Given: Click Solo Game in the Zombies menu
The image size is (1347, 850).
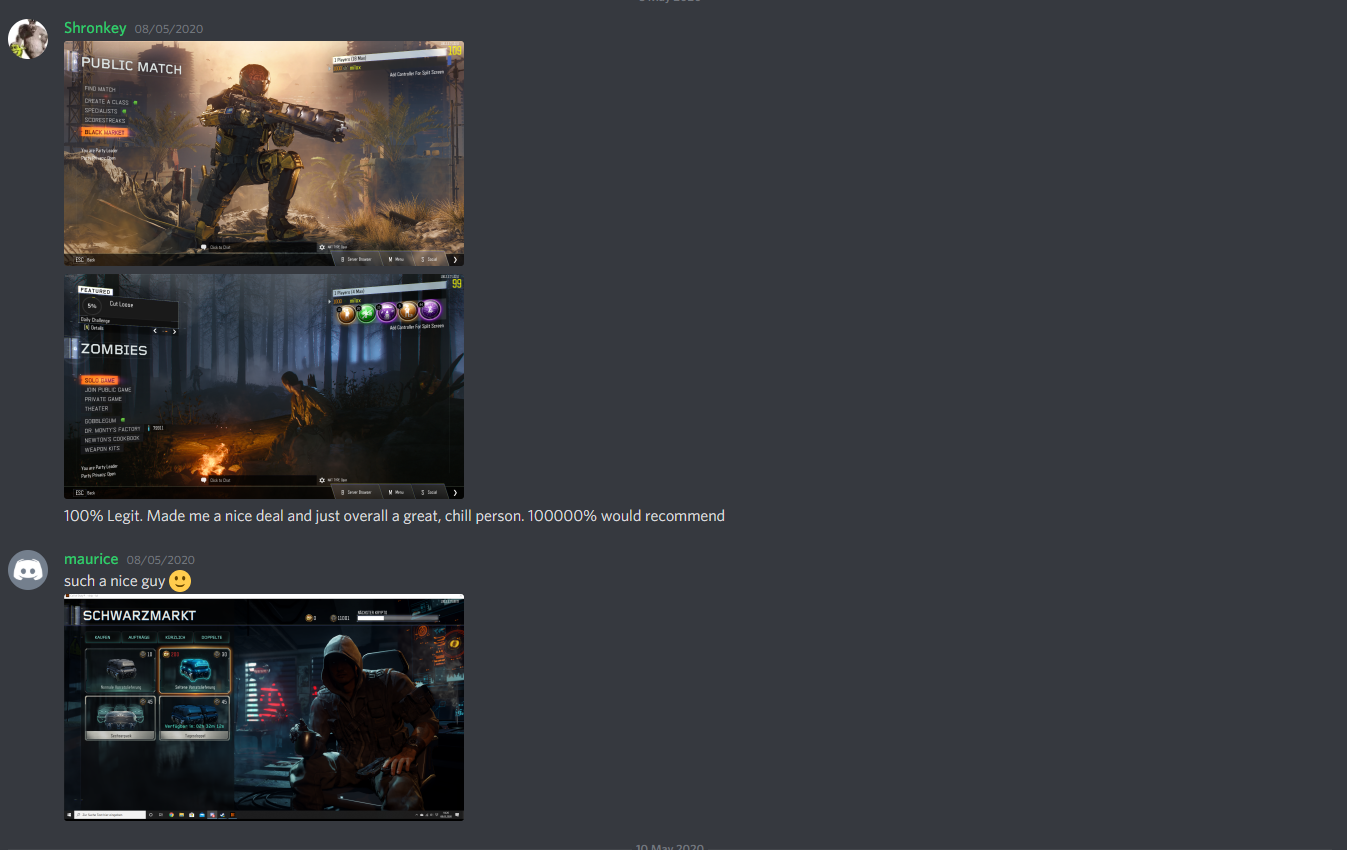Looking at the screenshot, I should click(100, 380).
